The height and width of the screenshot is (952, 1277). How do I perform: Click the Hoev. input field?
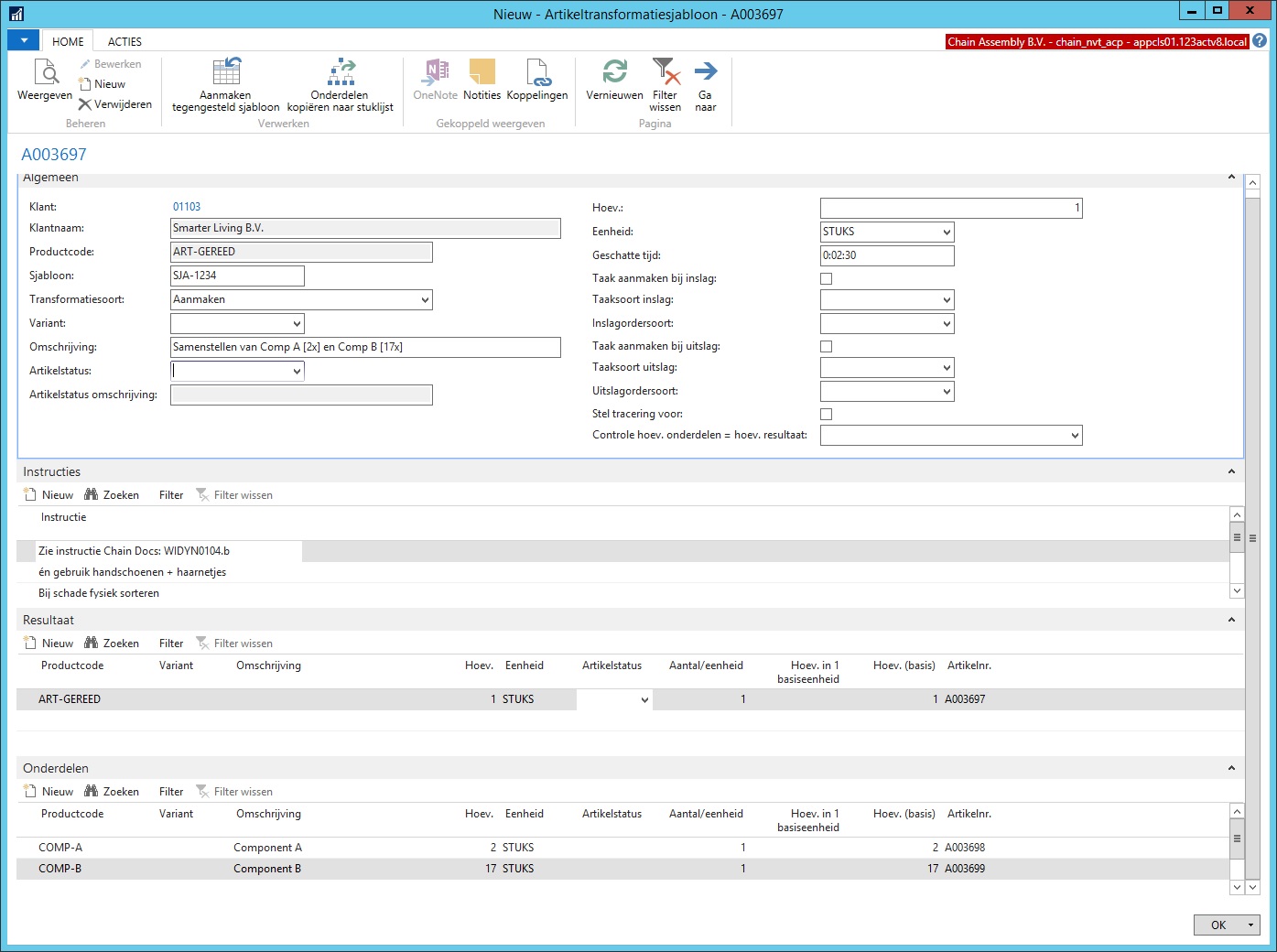[x=951, y=208]
